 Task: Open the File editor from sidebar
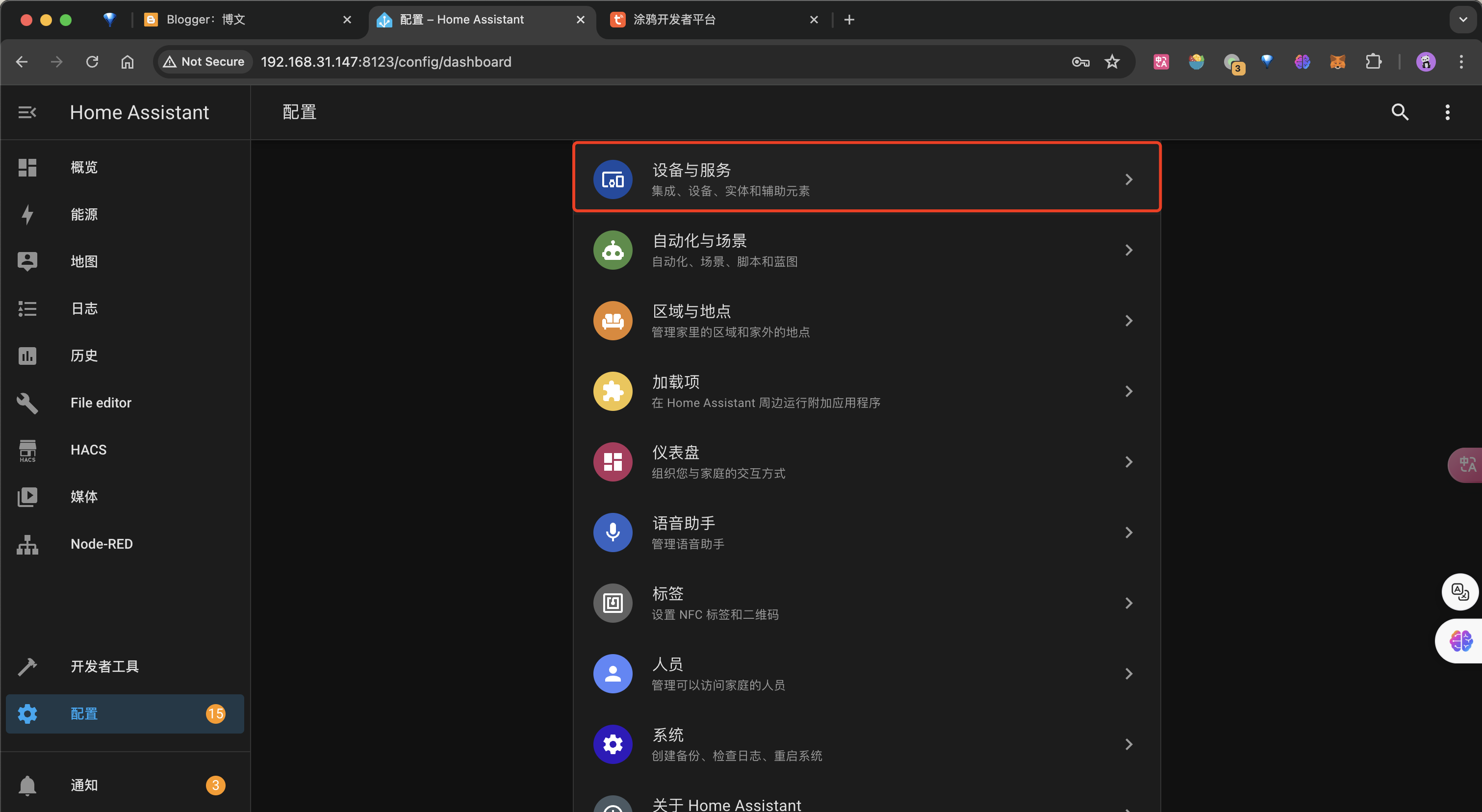click(27, 403)
